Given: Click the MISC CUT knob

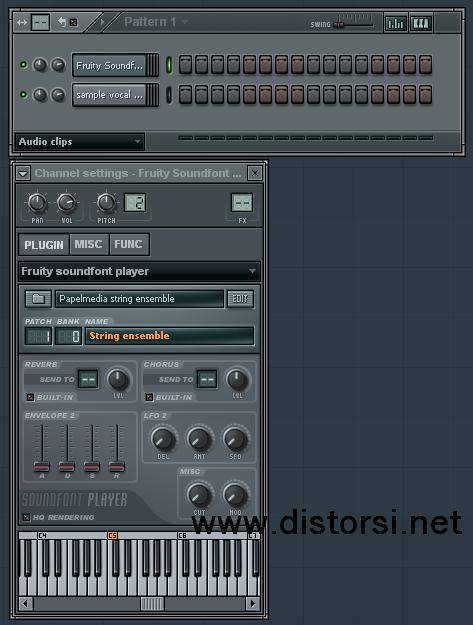Looking at the screenshot, I should coord(199,495).
